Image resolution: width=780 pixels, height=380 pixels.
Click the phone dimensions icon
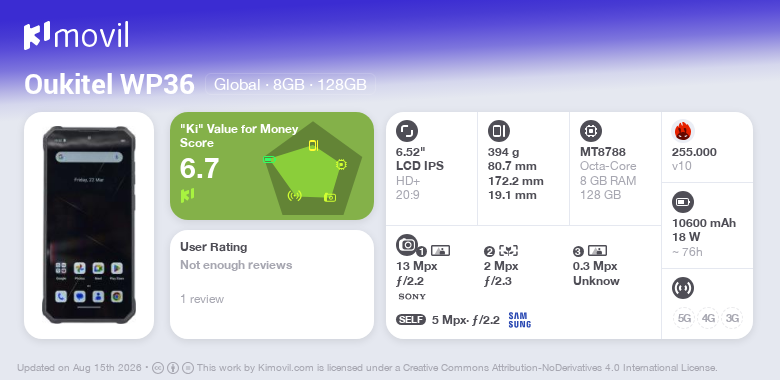click(498, 131)
